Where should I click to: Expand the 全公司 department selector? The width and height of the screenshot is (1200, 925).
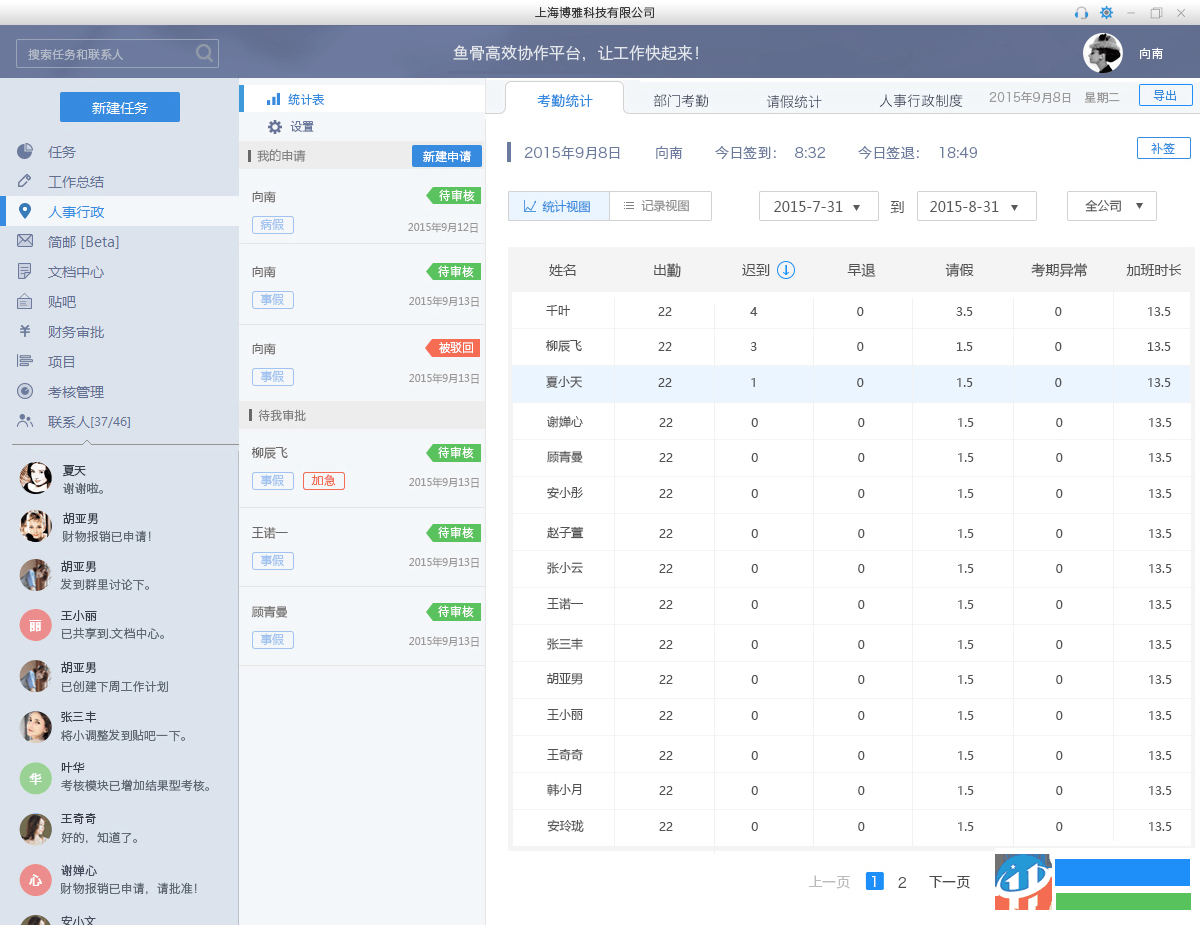(1111, 205)
